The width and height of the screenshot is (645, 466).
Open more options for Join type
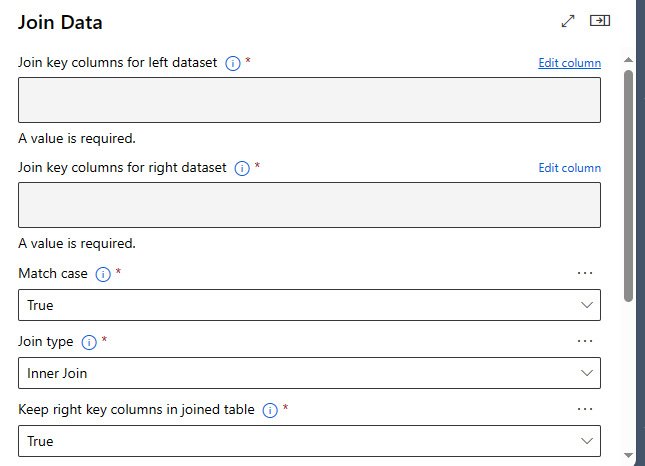pos(585,341)
